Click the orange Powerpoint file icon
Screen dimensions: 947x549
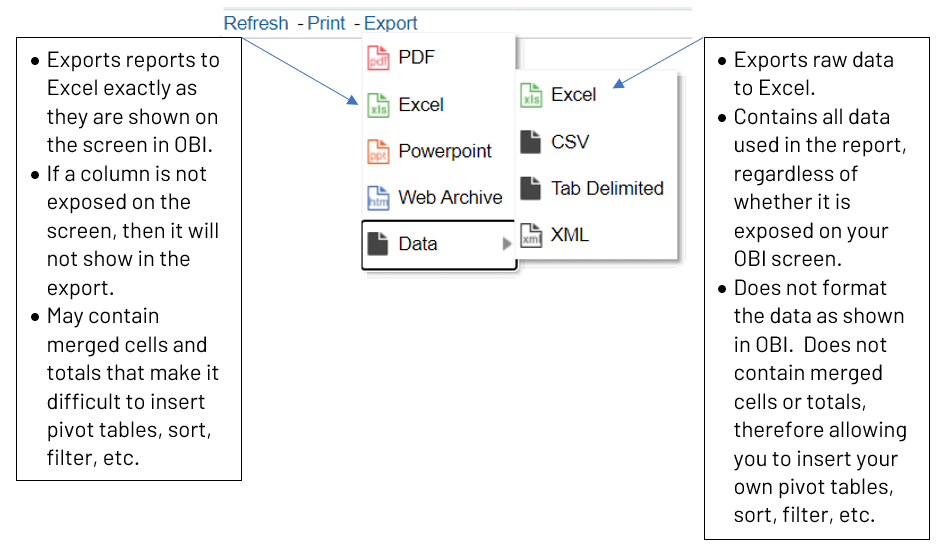378,151
